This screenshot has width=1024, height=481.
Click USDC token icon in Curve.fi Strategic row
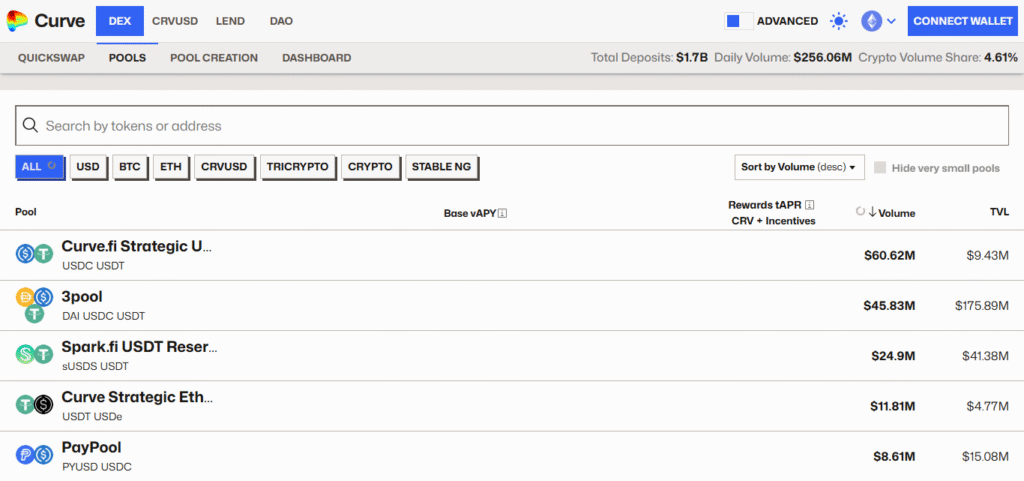25,255
